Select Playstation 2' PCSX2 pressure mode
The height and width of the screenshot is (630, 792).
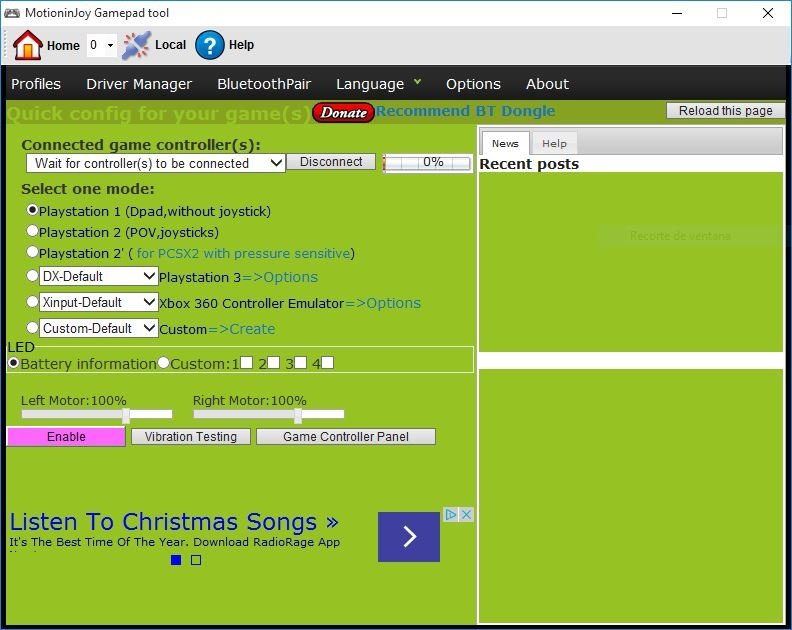tap(32, 252)
